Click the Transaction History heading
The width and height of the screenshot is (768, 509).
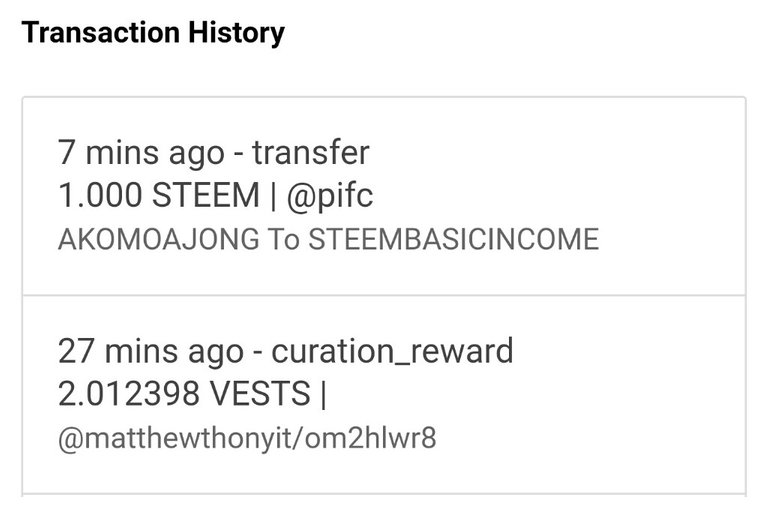(153, 33)
